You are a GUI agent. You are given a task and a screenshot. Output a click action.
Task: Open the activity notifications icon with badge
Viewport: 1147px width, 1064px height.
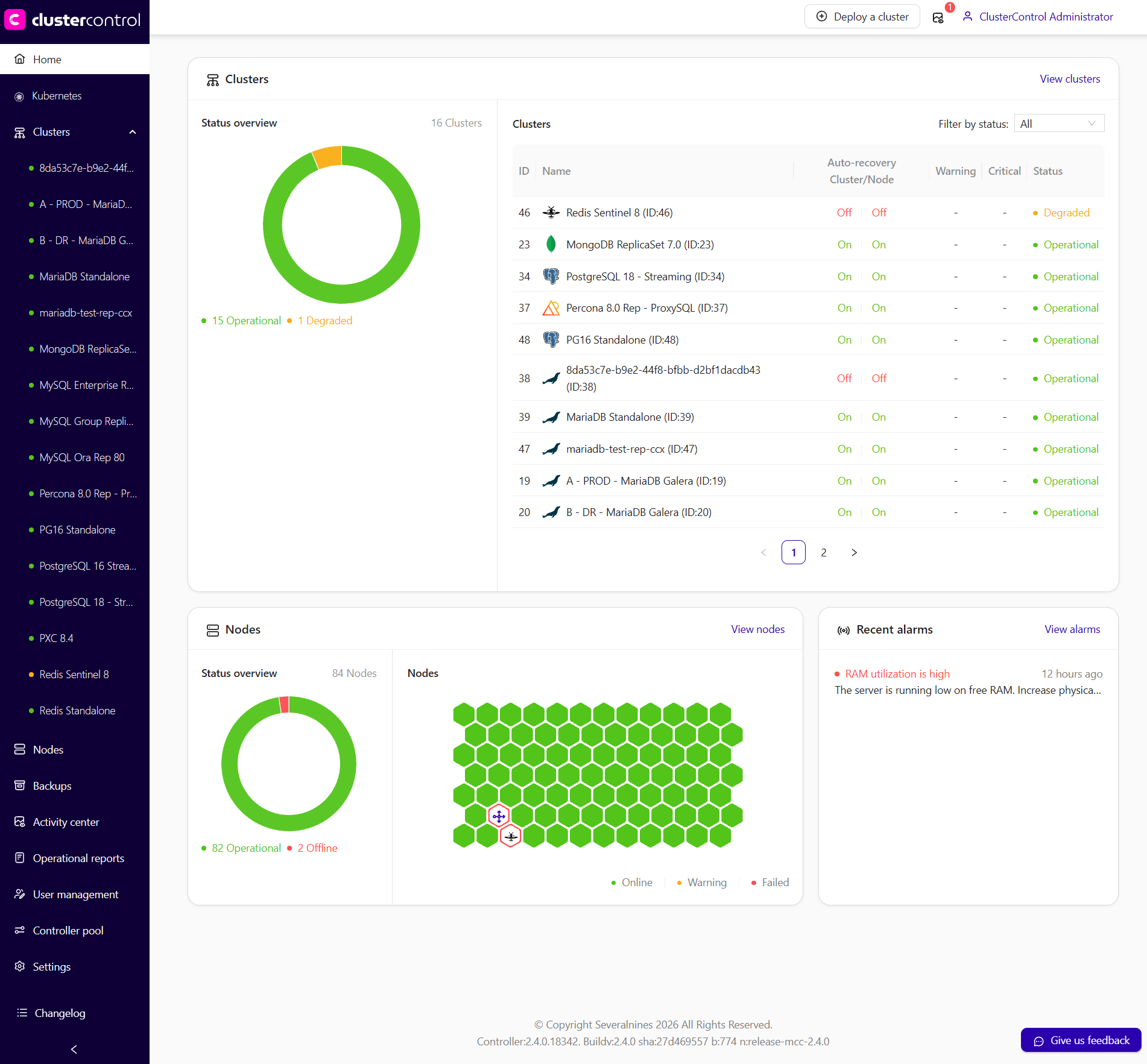click(938, 17)
